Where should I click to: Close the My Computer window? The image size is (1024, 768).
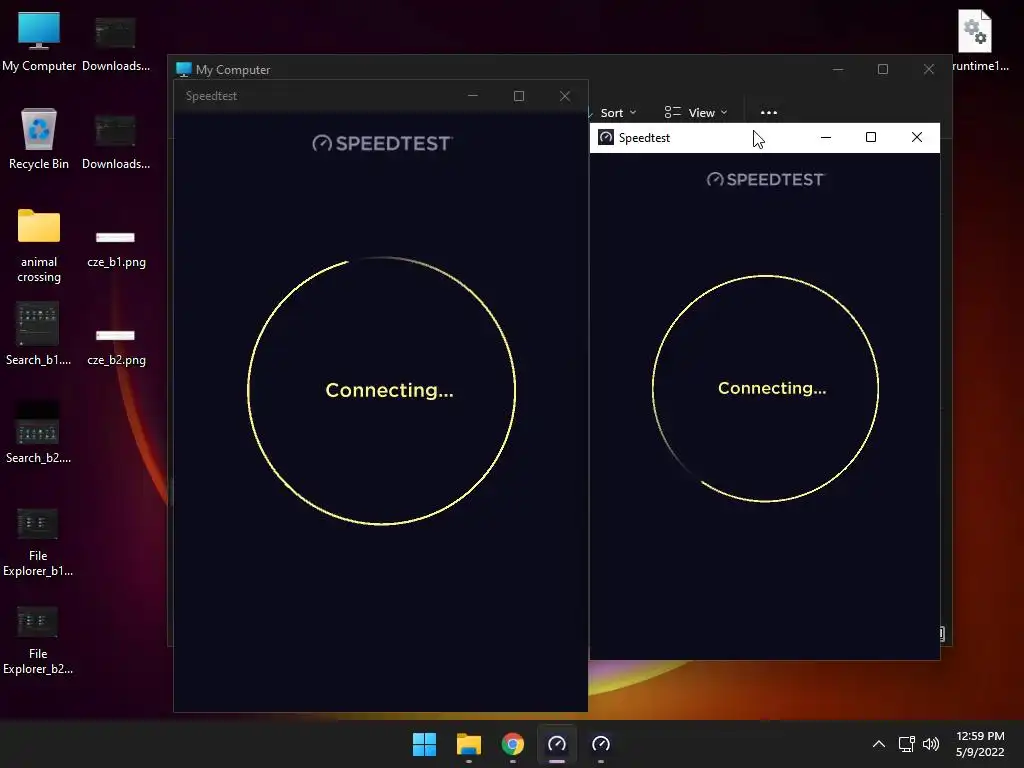point(929,69)
